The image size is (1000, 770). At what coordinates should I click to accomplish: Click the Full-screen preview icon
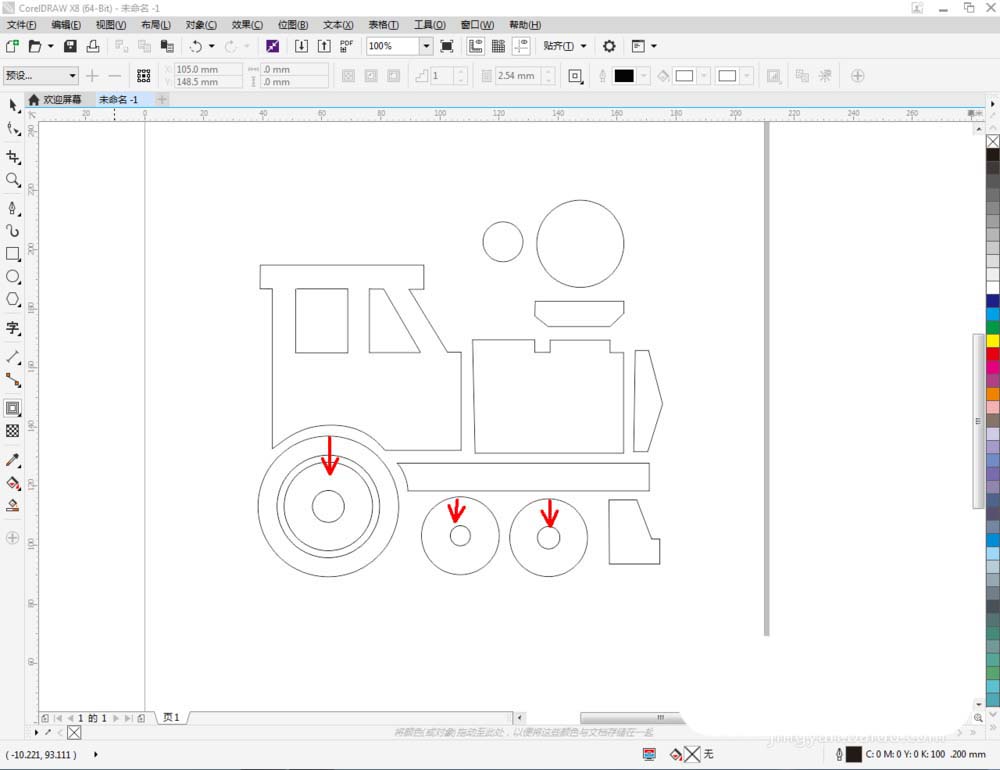pyautogui.click(x=447, y=46)
